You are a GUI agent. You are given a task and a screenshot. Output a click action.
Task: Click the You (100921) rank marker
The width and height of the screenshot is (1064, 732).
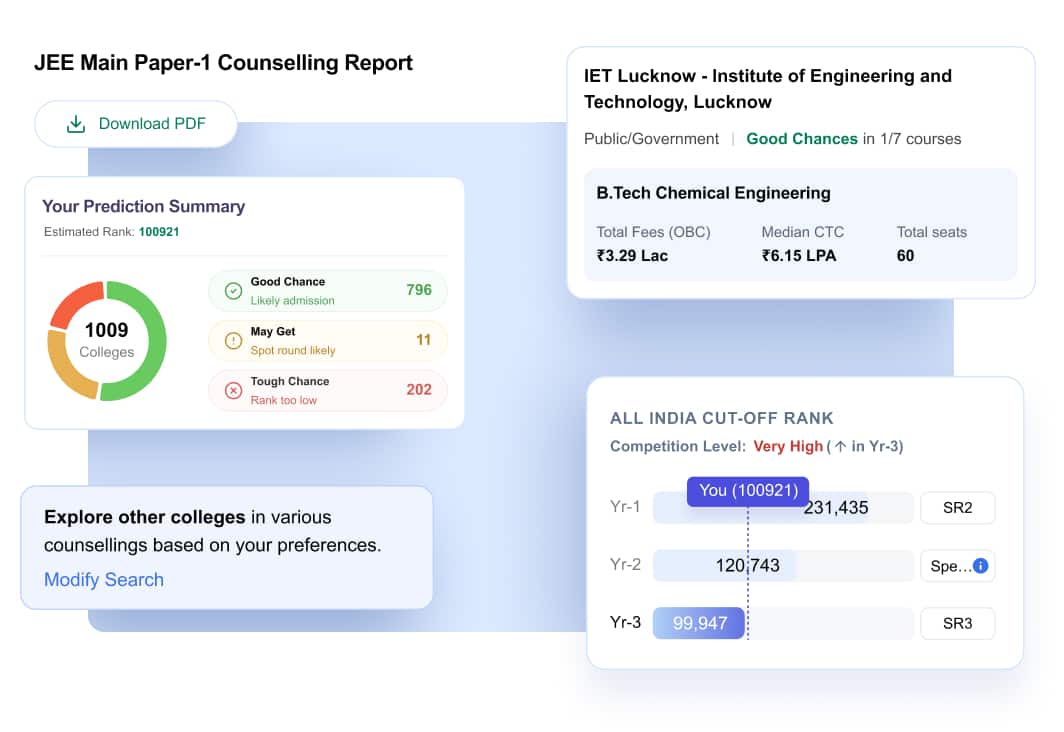pyautogui.click(x=748, y=491)
